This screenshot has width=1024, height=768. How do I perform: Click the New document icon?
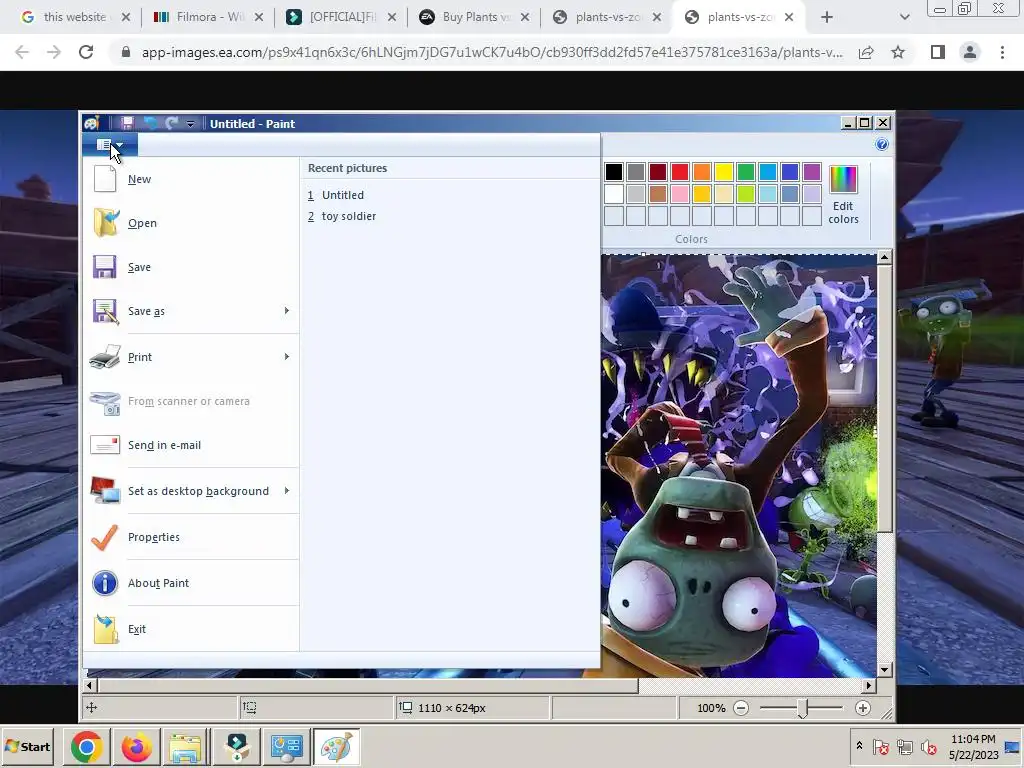point(104,178)
